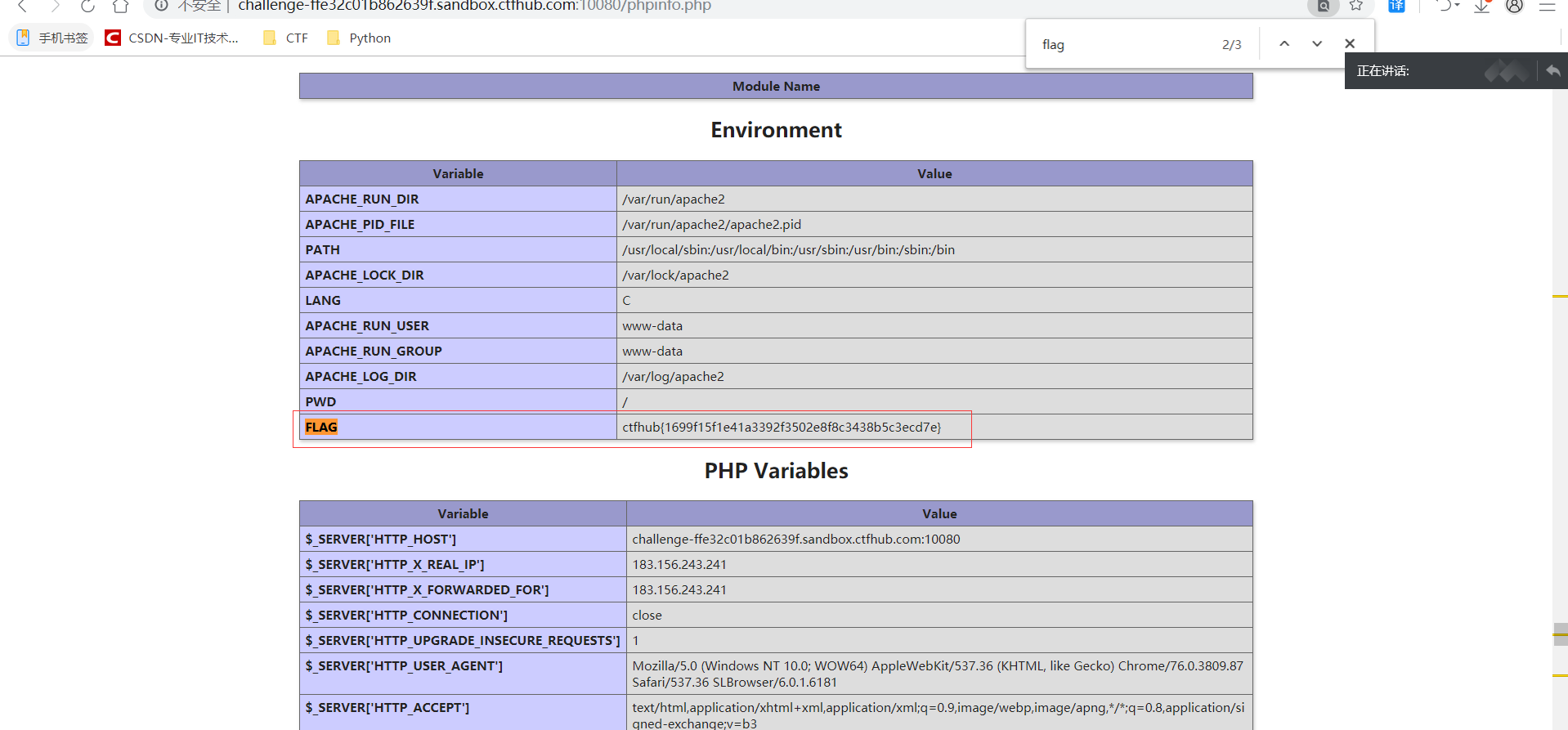The width and height of the screenshot is (1568, 730).
Task: Click the $_SERVER['HTTP_HOST'] variable cell
Action: pos(463,539)
